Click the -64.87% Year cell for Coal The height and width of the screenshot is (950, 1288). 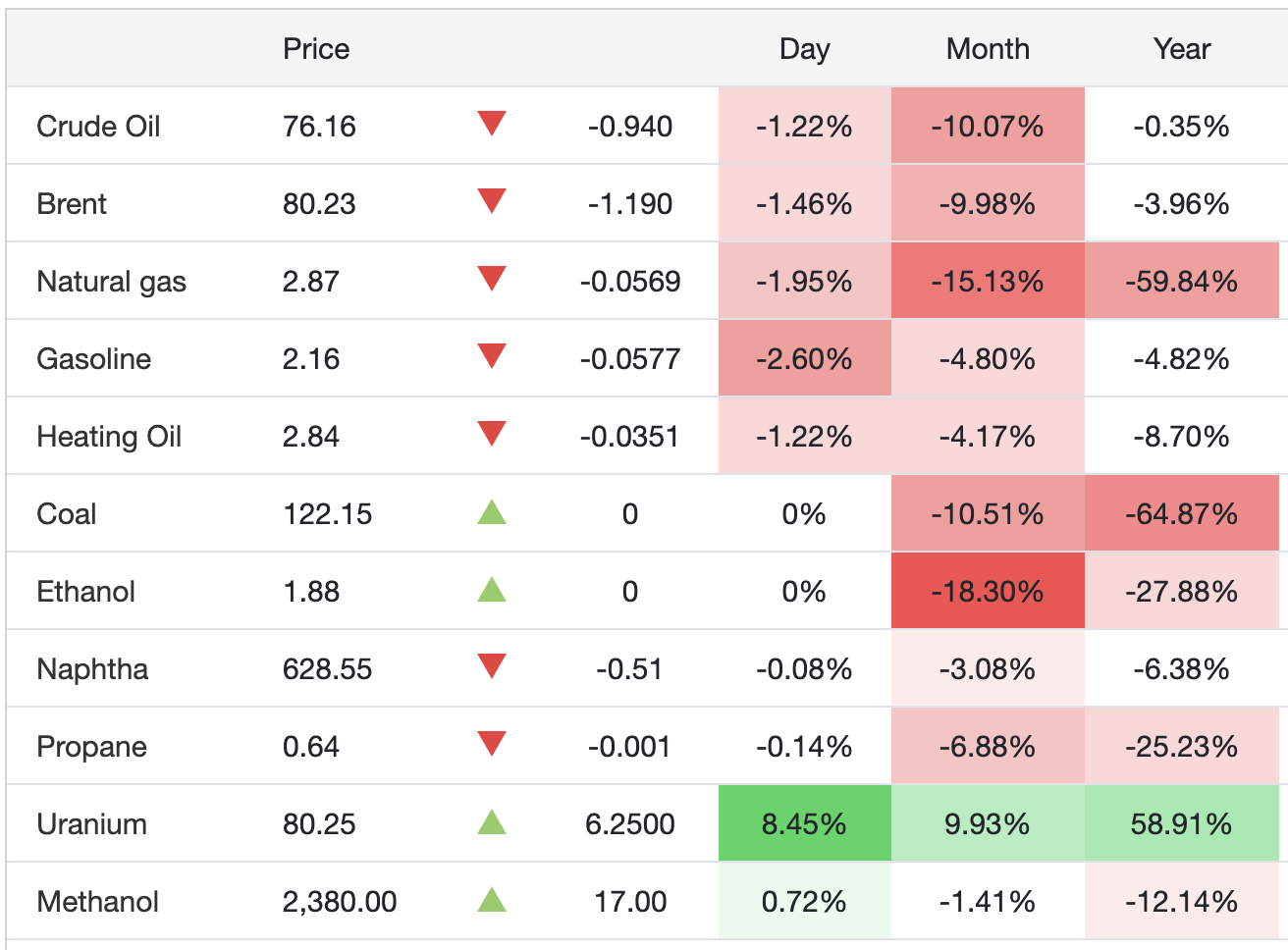pos(1182,513)
